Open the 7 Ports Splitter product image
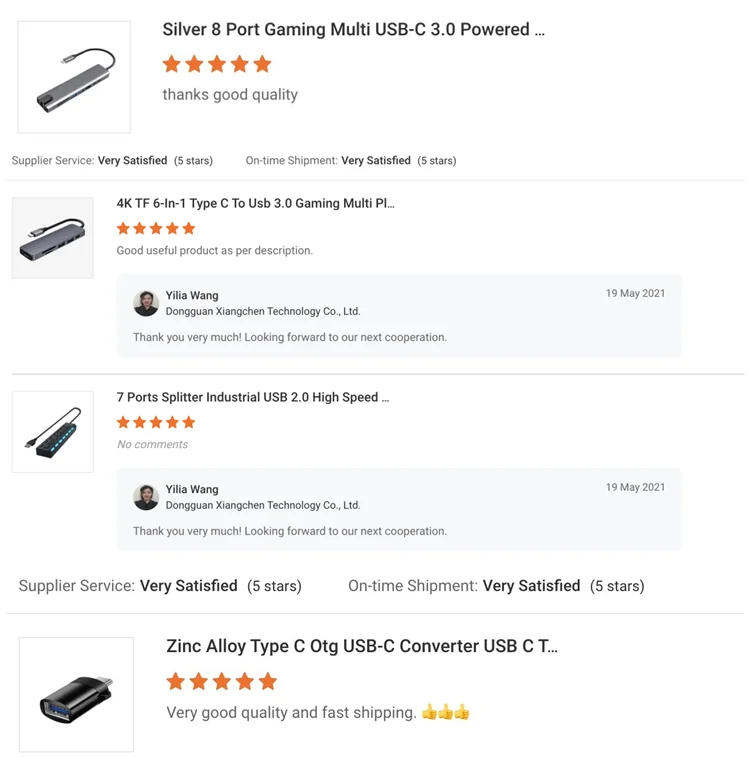 point(53,432)
